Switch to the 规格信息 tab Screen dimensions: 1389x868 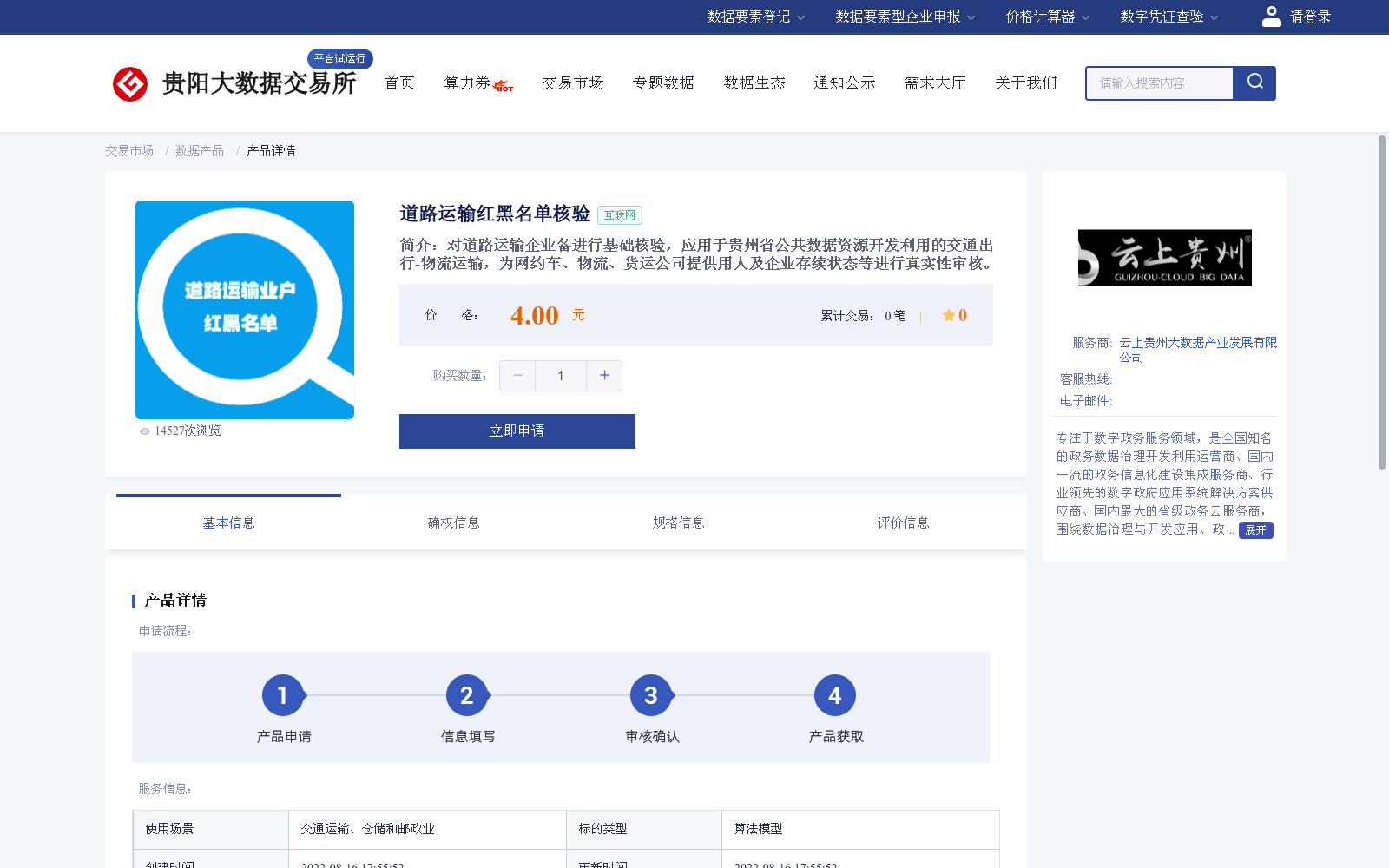pyautogui.click(x=678, y=523)
